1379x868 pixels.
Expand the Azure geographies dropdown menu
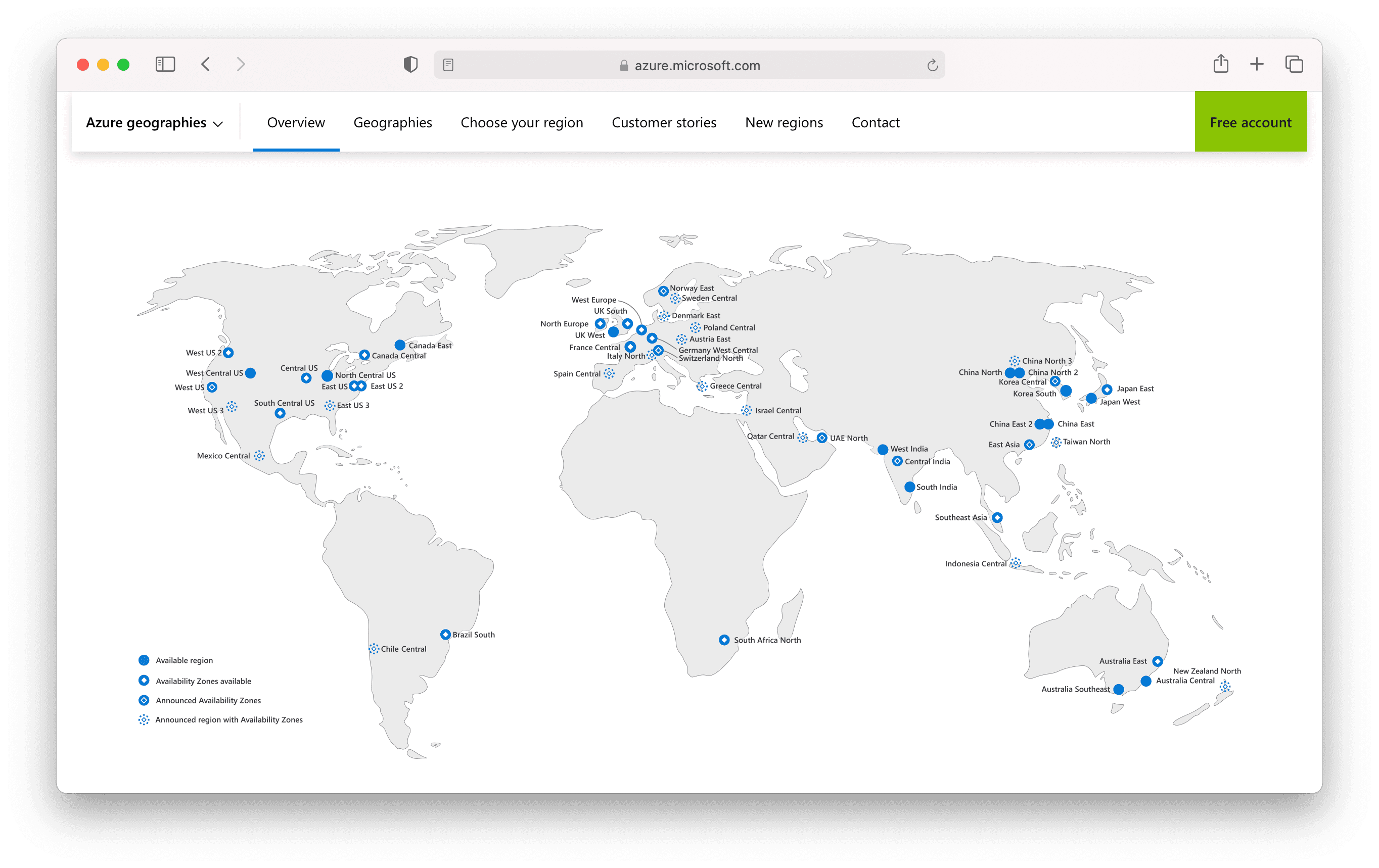(154, 121)
